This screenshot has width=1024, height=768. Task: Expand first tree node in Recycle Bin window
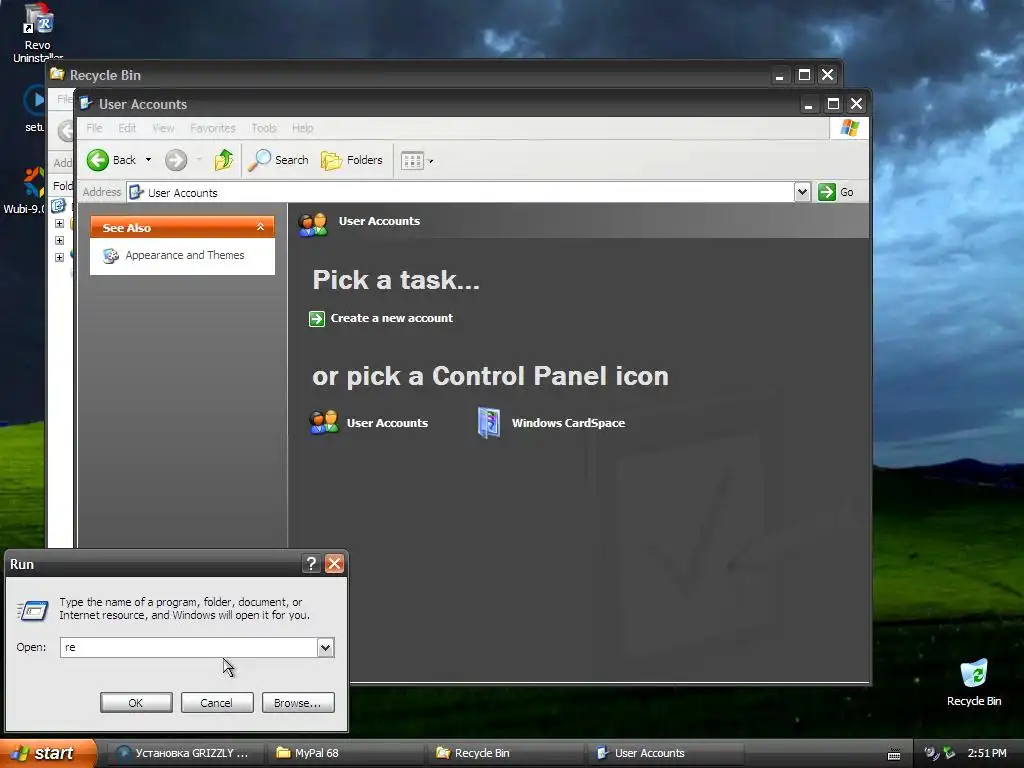click(x=59, y=223)
